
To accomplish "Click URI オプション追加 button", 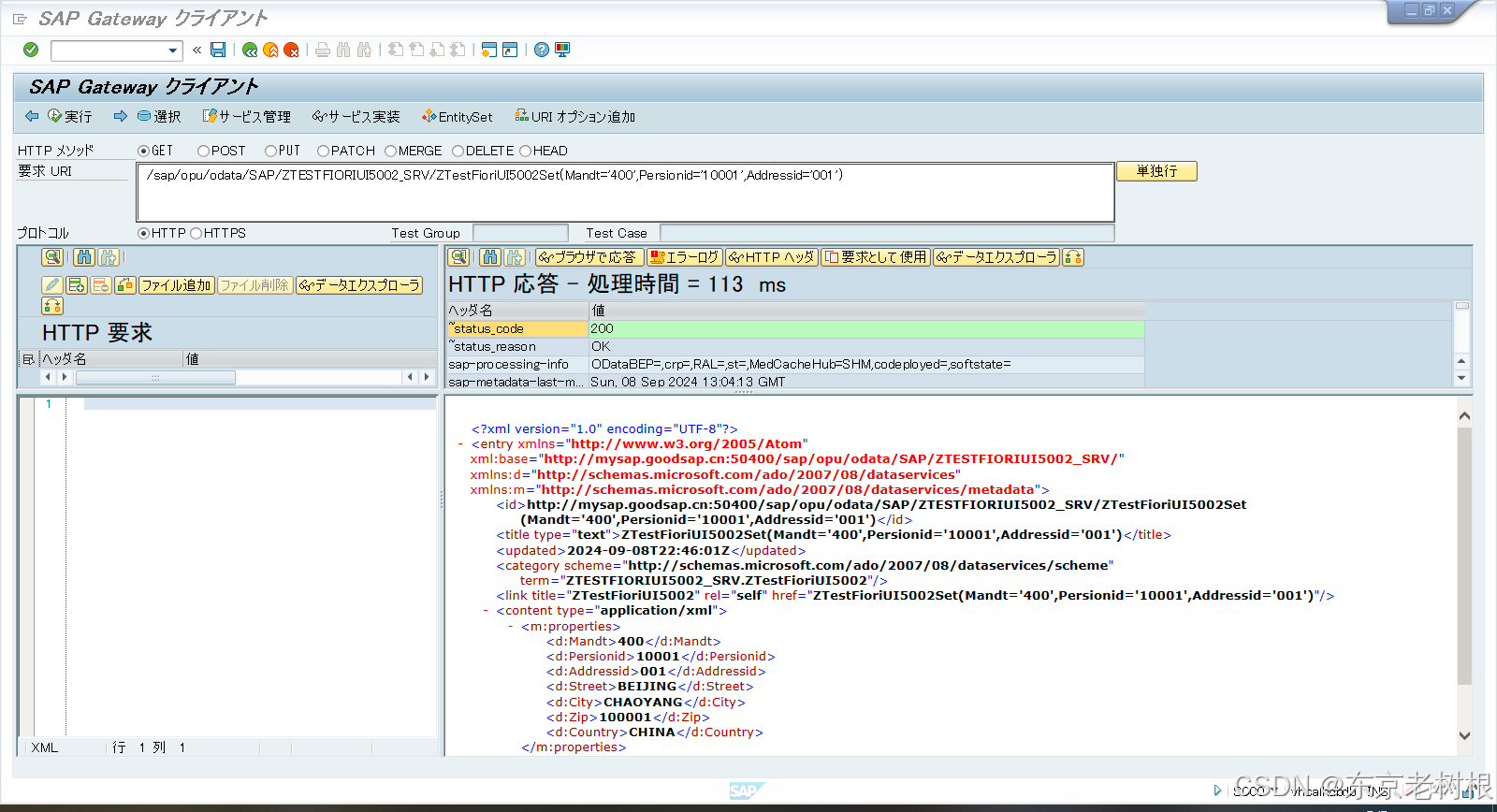I will (x=575, y=117).
